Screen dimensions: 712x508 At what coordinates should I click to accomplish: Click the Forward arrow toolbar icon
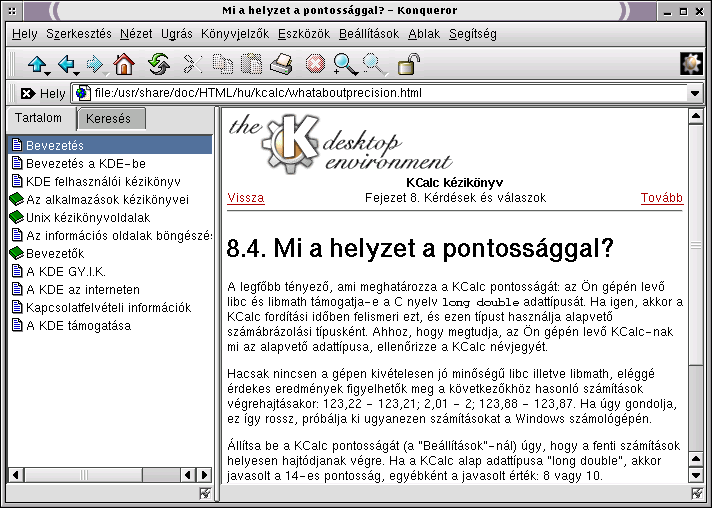(95, 64)
